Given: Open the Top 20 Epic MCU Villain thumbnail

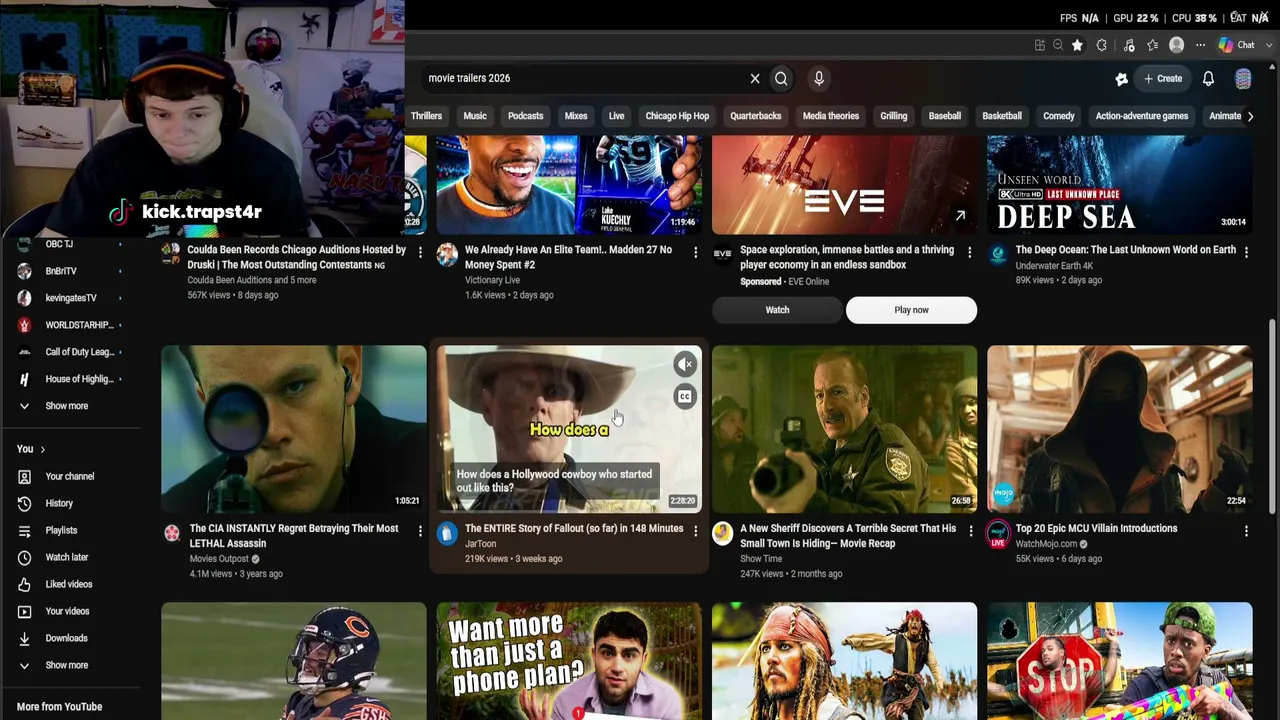Looking at the screenshot, I should (x=1119, y=429).
